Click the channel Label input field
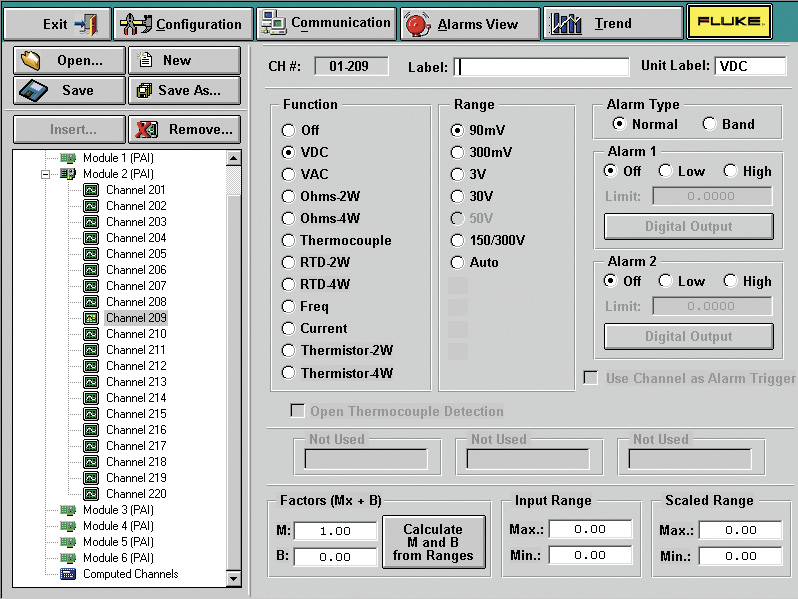Screen dimensions: 798x599 542,67
